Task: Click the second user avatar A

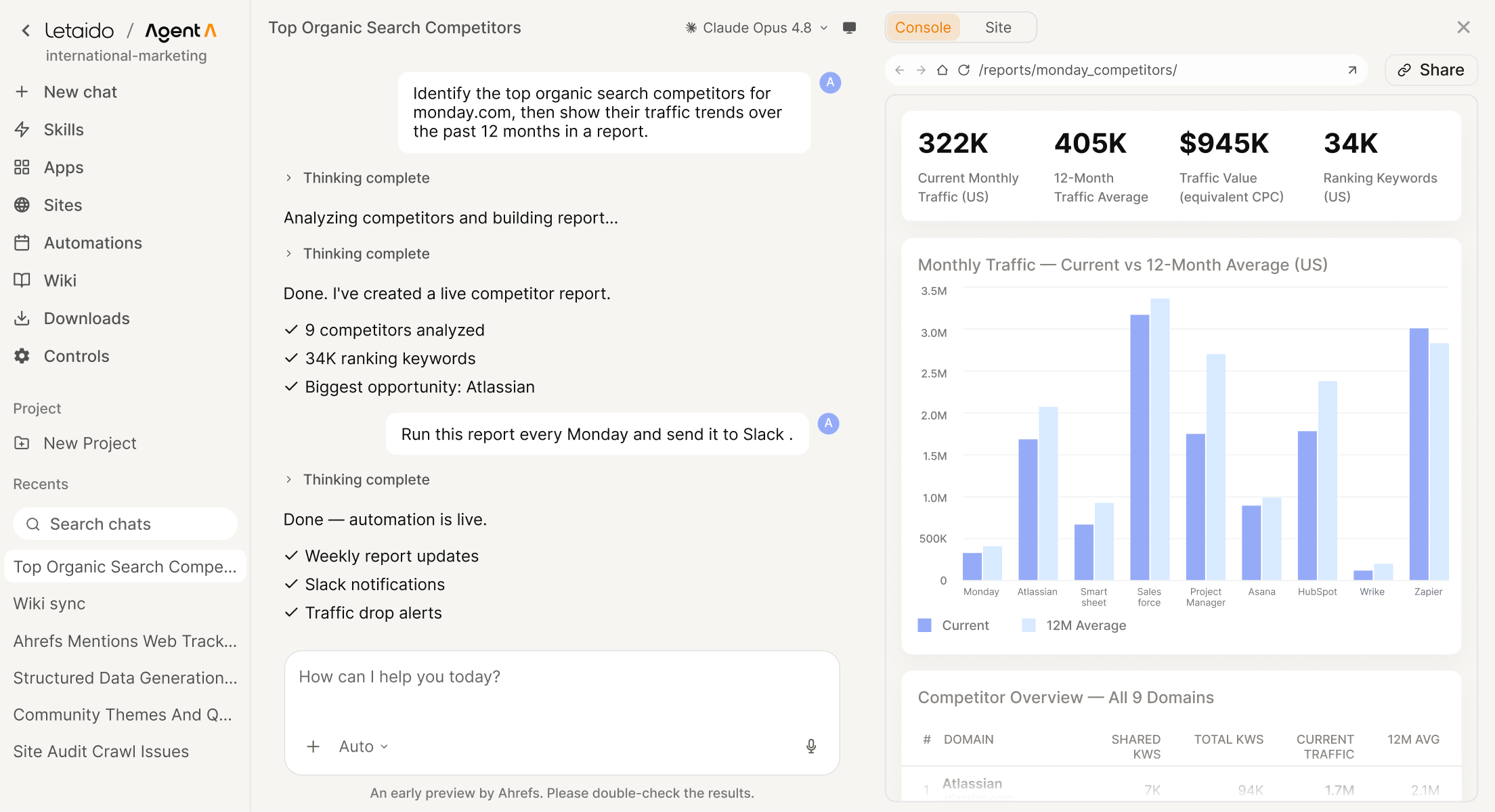Action: 828,424
